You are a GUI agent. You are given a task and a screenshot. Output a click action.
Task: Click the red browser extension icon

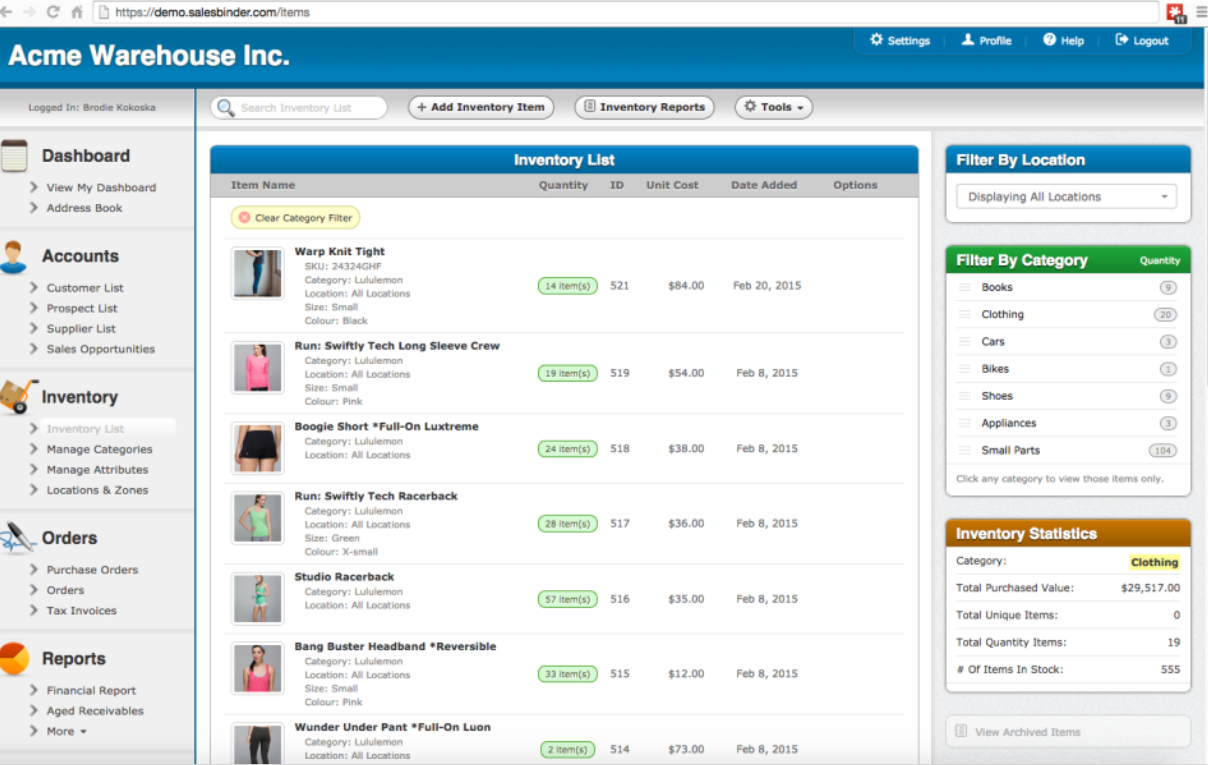(x=1176, y=13)
